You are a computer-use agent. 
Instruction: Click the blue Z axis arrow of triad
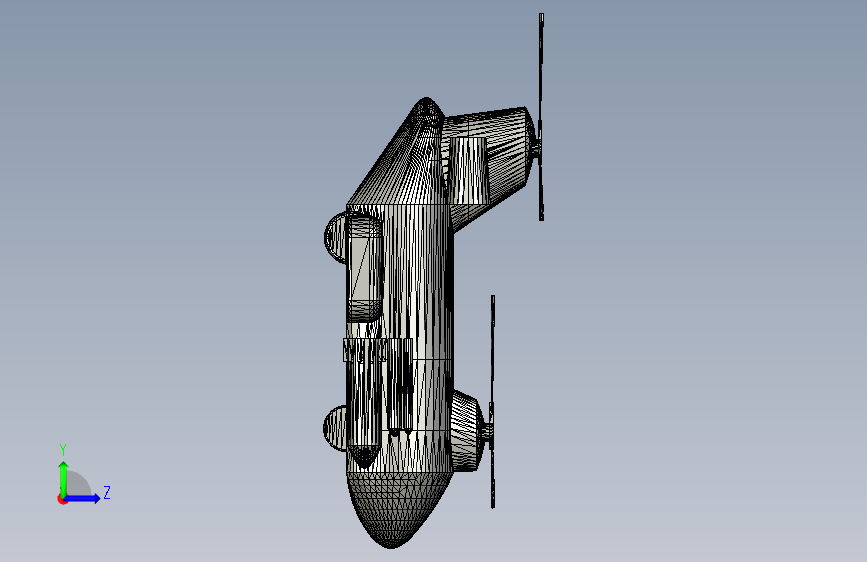pyautogui.click(x=82, y=498)
